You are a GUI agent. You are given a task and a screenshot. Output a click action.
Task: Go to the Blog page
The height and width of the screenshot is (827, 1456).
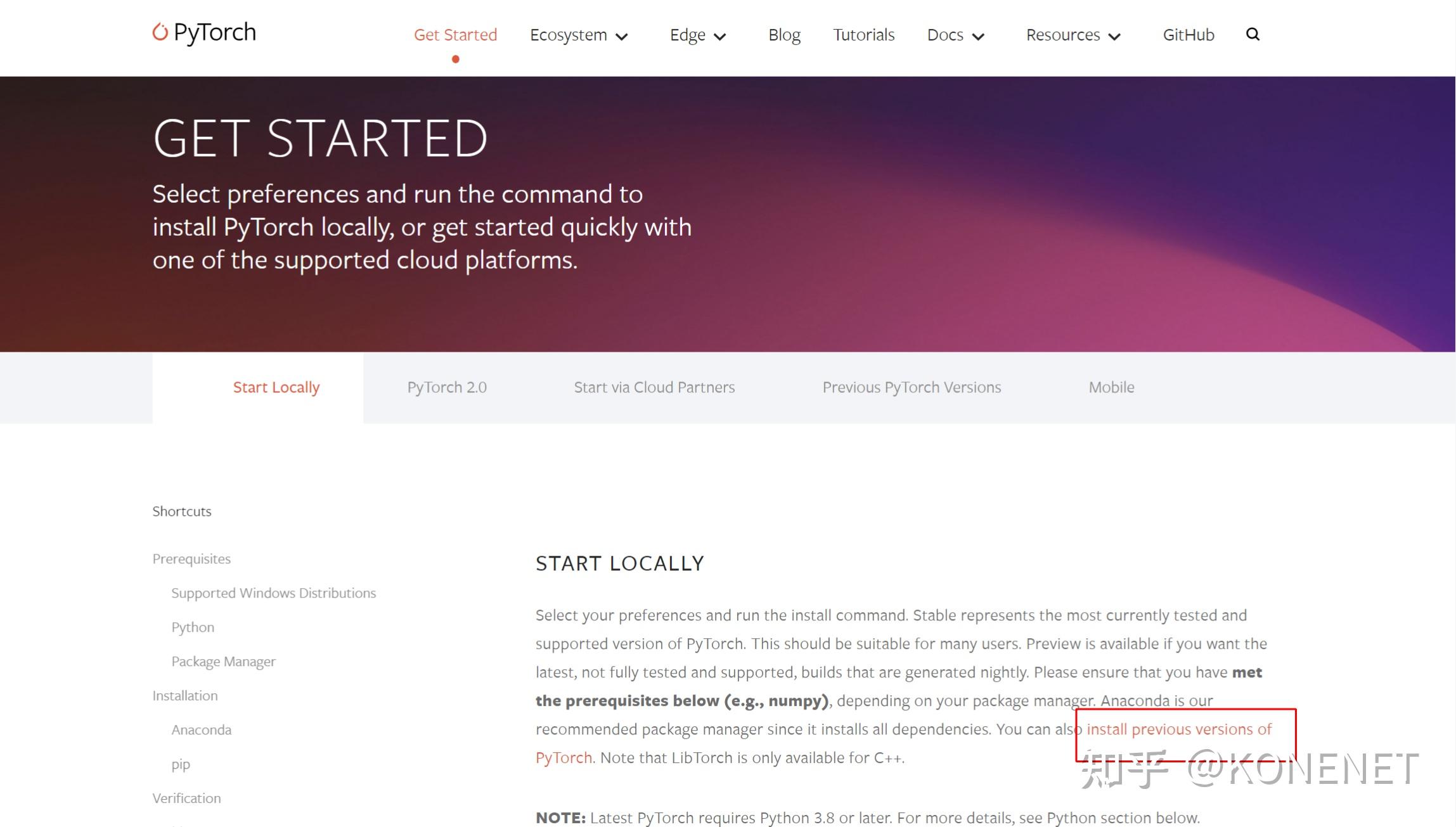(x=784, y=35)
